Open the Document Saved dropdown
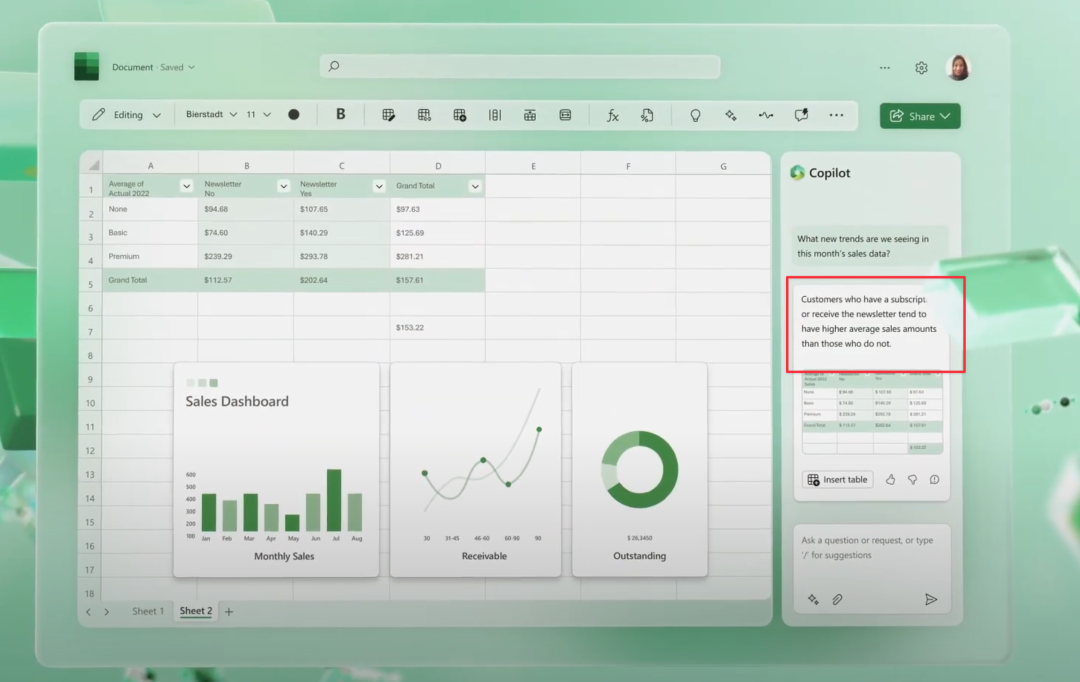Image resolution: width=1080 pixels, height=682 pixels. (191, 68)
